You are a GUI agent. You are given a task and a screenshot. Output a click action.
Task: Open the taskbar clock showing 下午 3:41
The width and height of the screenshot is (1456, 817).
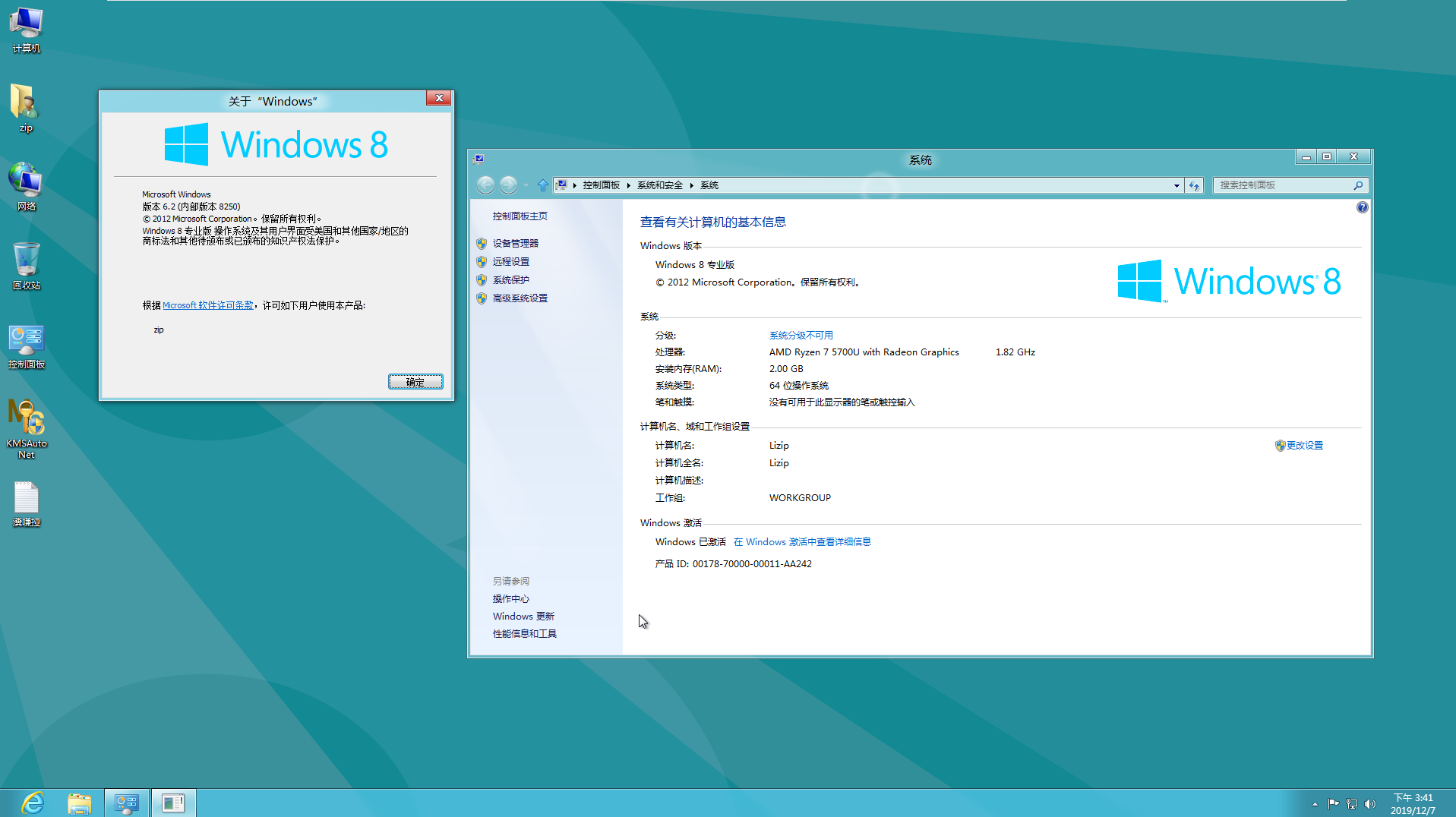[x=1413, y=804]
